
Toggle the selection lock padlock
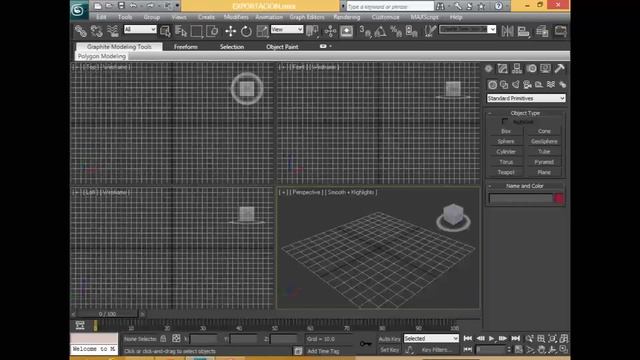point(163,339)
